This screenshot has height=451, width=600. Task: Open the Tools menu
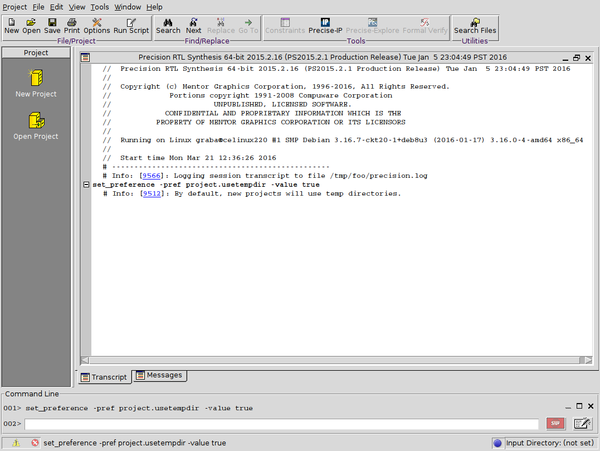(99, 6)
